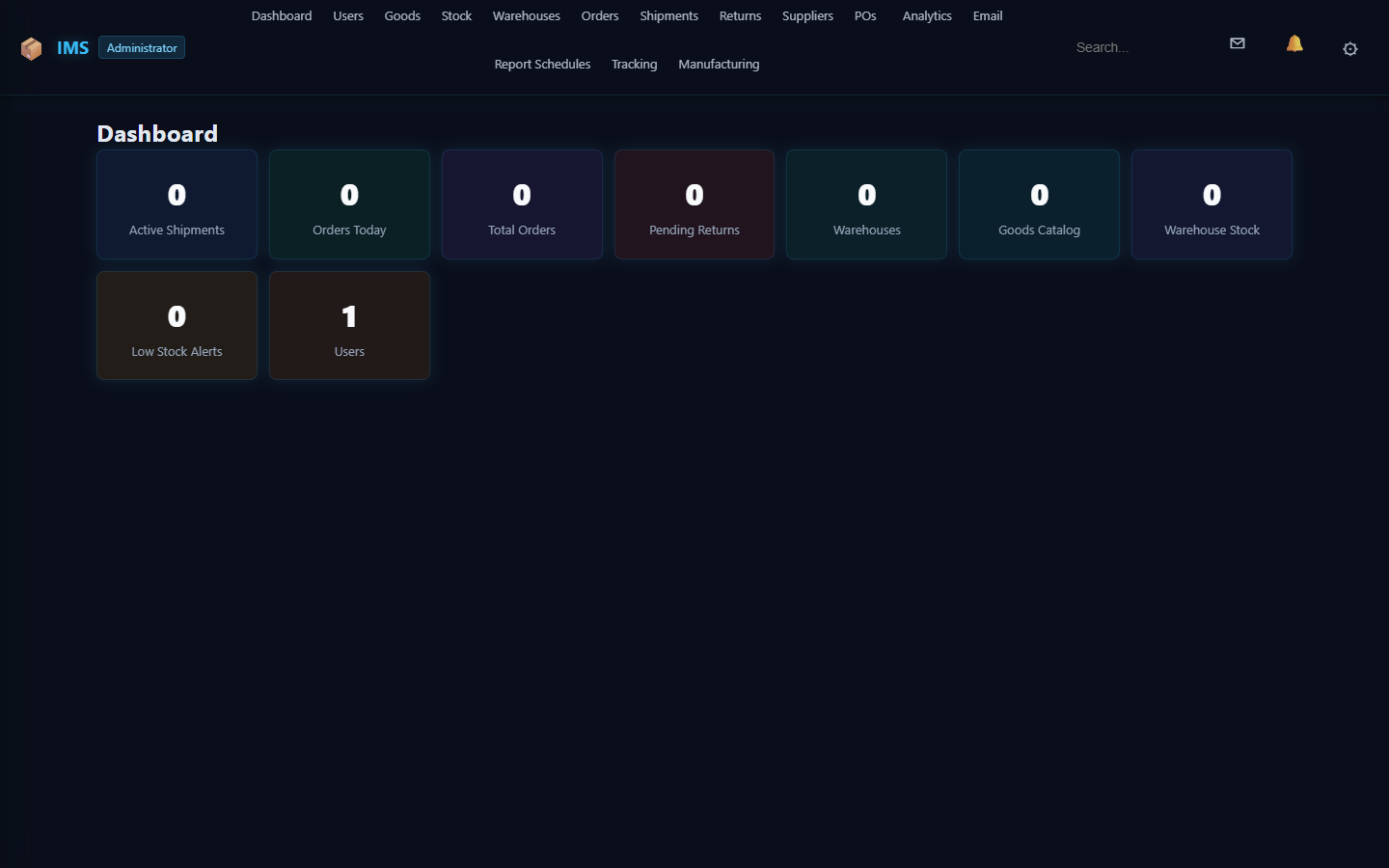The image size is (1389, 868).
Task: Click the IMS package logo
Action: pyautogui.click(x=31, y=47)
